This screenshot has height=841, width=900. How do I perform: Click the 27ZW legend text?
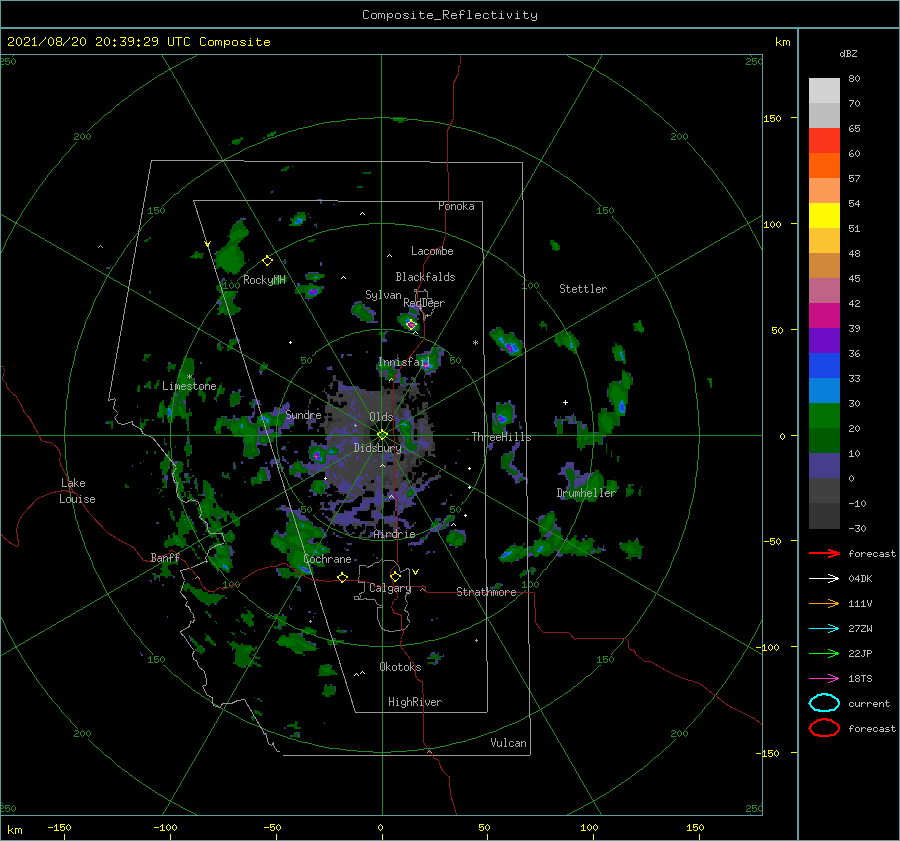(860, 629)
